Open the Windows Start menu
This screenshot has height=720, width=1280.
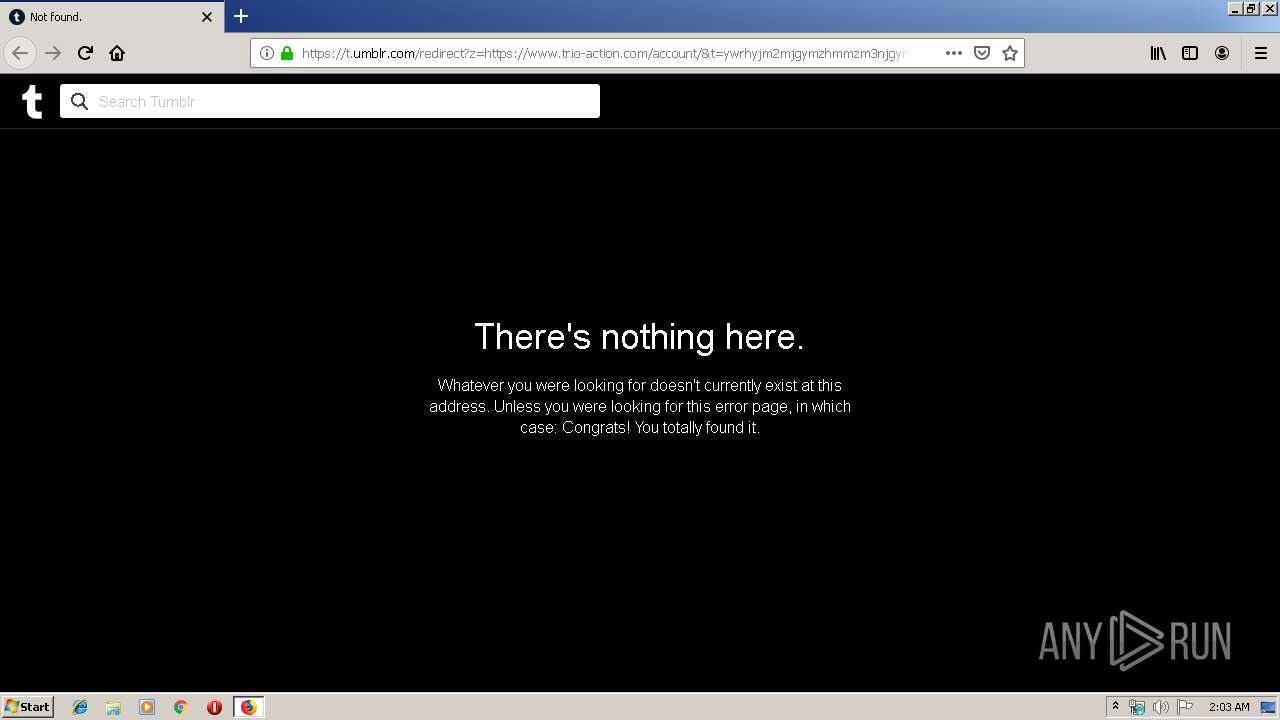[x=28, y=706]
